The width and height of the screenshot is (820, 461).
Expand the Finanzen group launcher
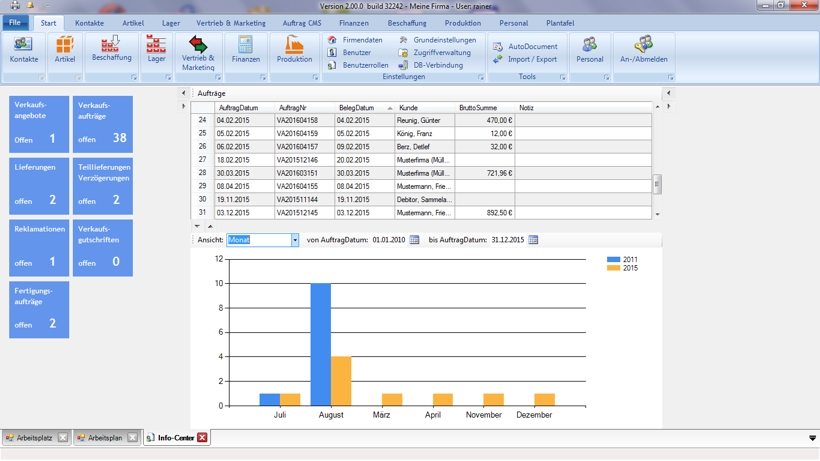coord(263,77)
